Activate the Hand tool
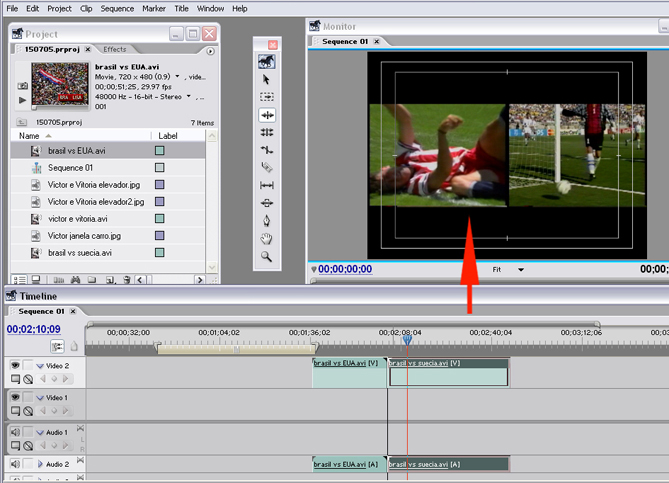Screen dimensions: 669x483 [x=267, y=239]
